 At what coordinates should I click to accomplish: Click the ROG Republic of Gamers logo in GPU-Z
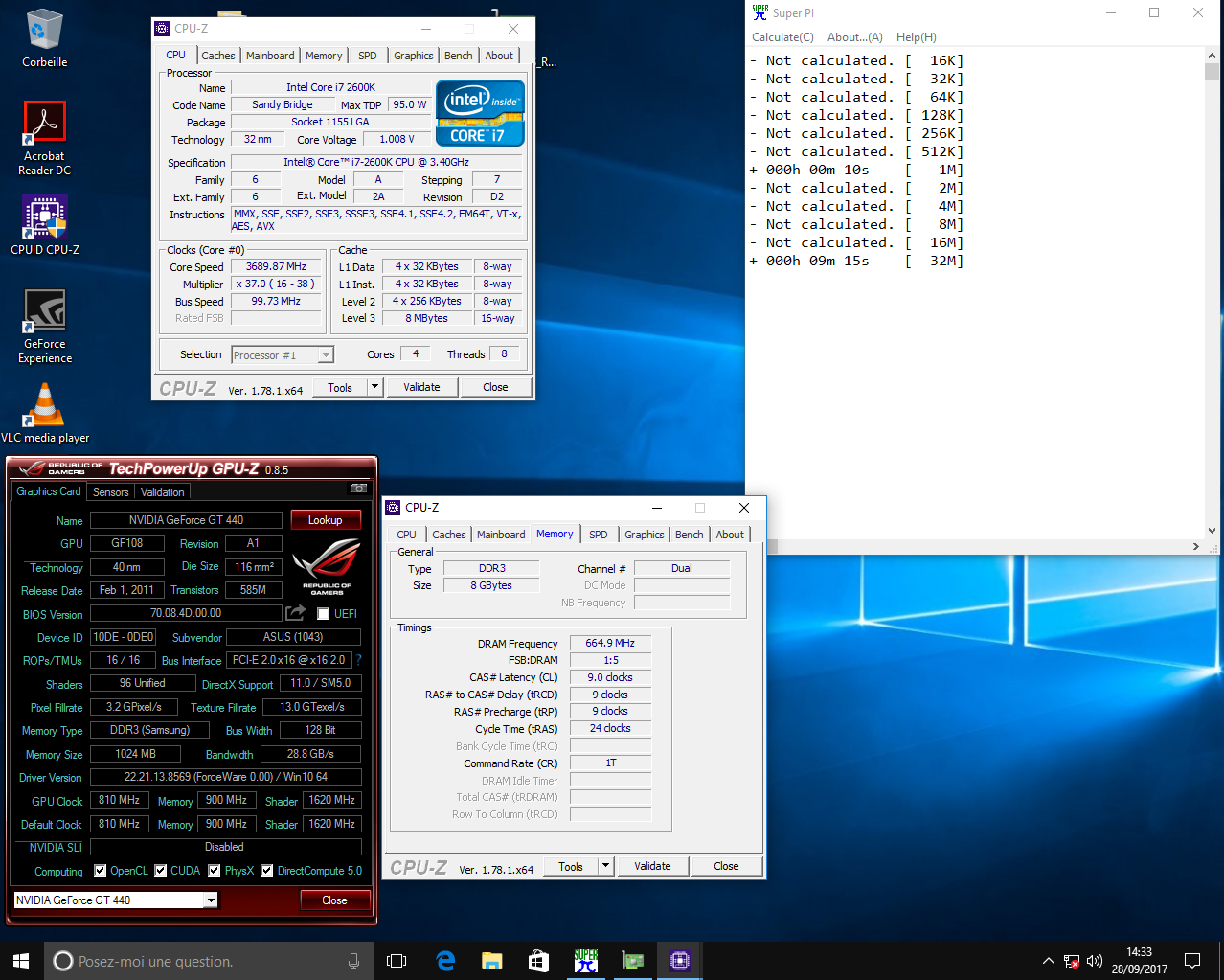pyautogui.click(x=326, y=567)
